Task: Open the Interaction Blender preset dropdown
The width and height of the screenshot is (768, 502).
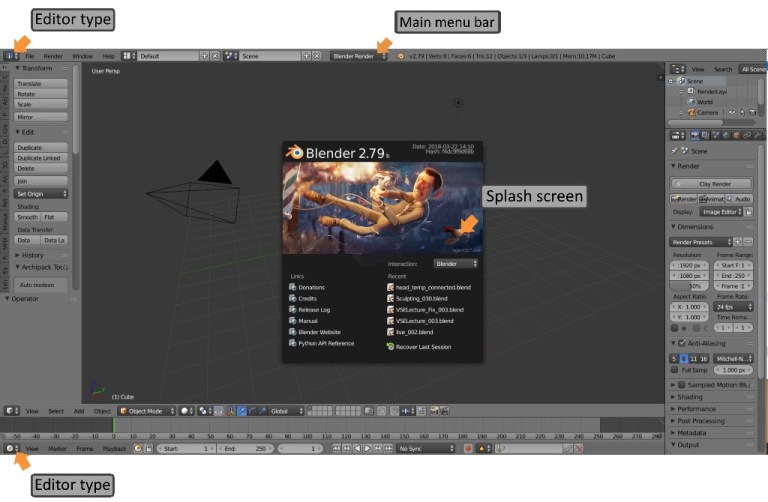Action: click(x=456, y=263)
